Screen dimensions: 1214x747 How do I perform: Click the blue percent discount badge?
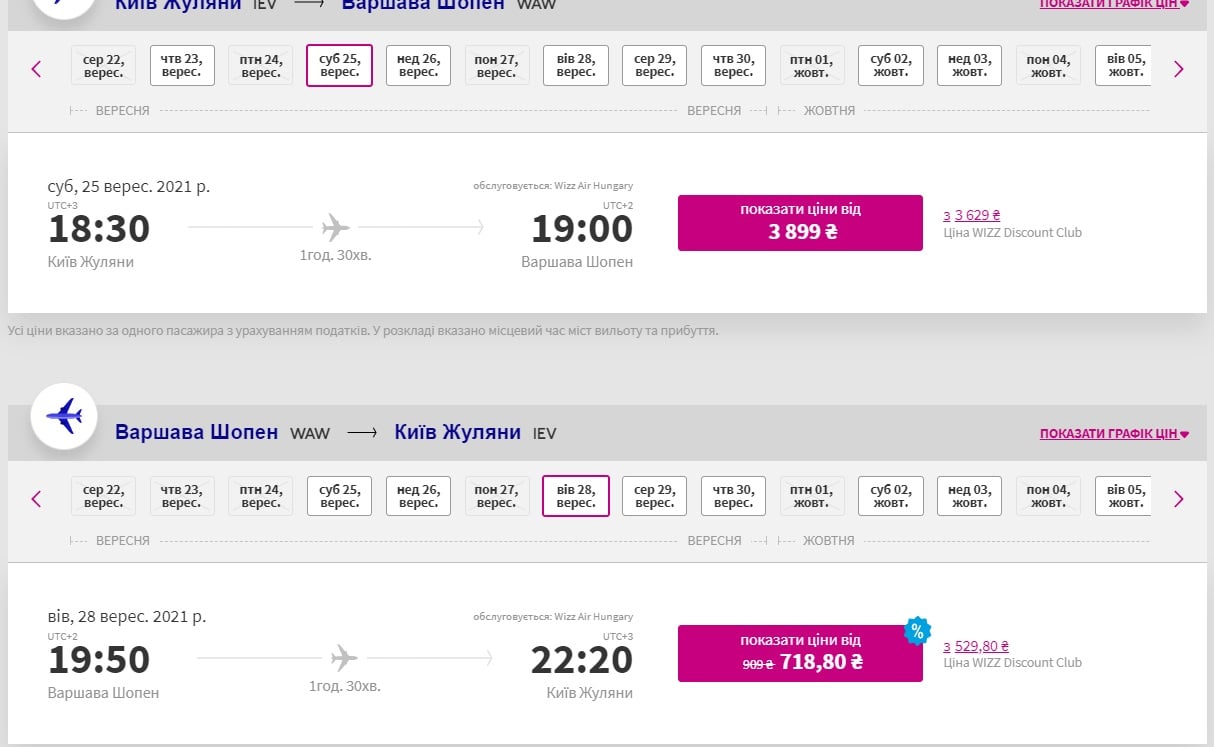[916, 631]
